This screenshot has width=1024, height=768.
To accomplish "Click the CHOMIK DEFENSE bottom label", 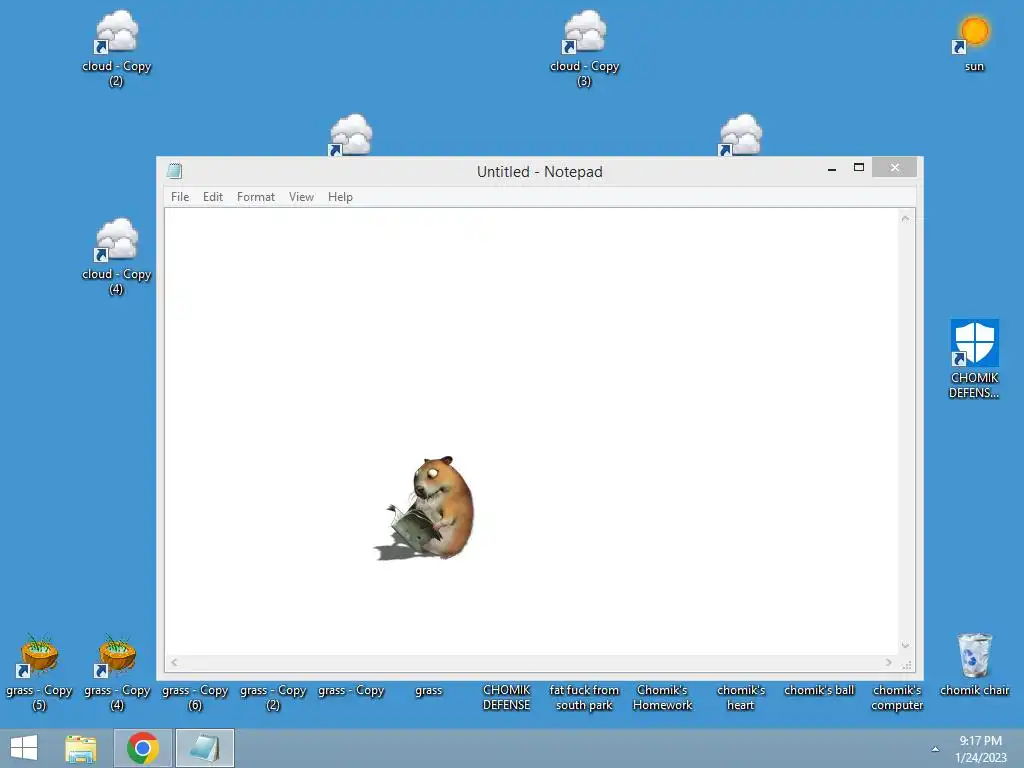I will [x=507, y=697].
